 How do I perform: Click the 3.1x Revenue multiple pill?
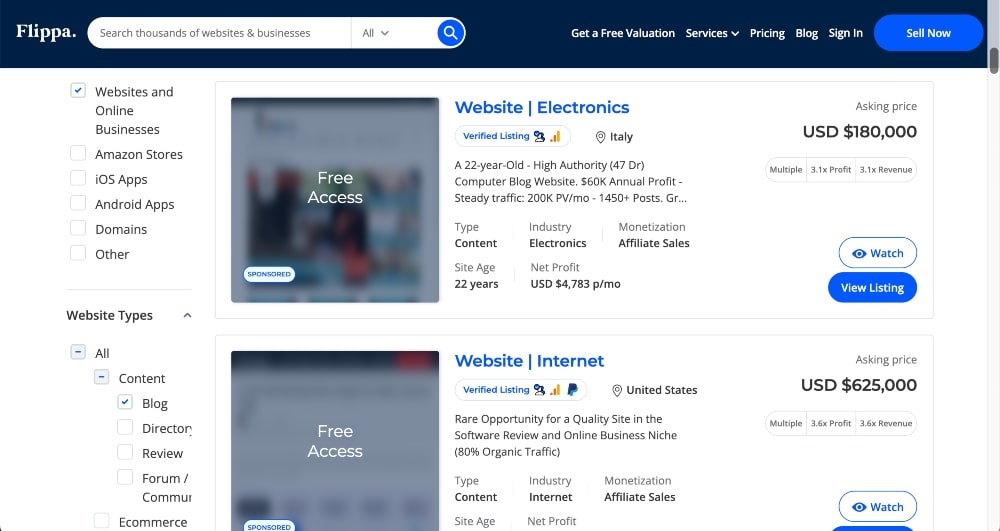[886, 170]
